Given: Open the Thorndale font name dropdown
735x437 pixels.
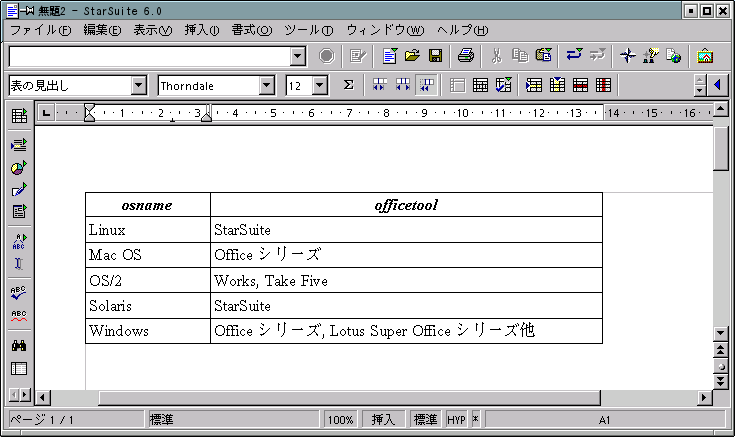Looking at the screenshot, I should click(x=266, y=86).
